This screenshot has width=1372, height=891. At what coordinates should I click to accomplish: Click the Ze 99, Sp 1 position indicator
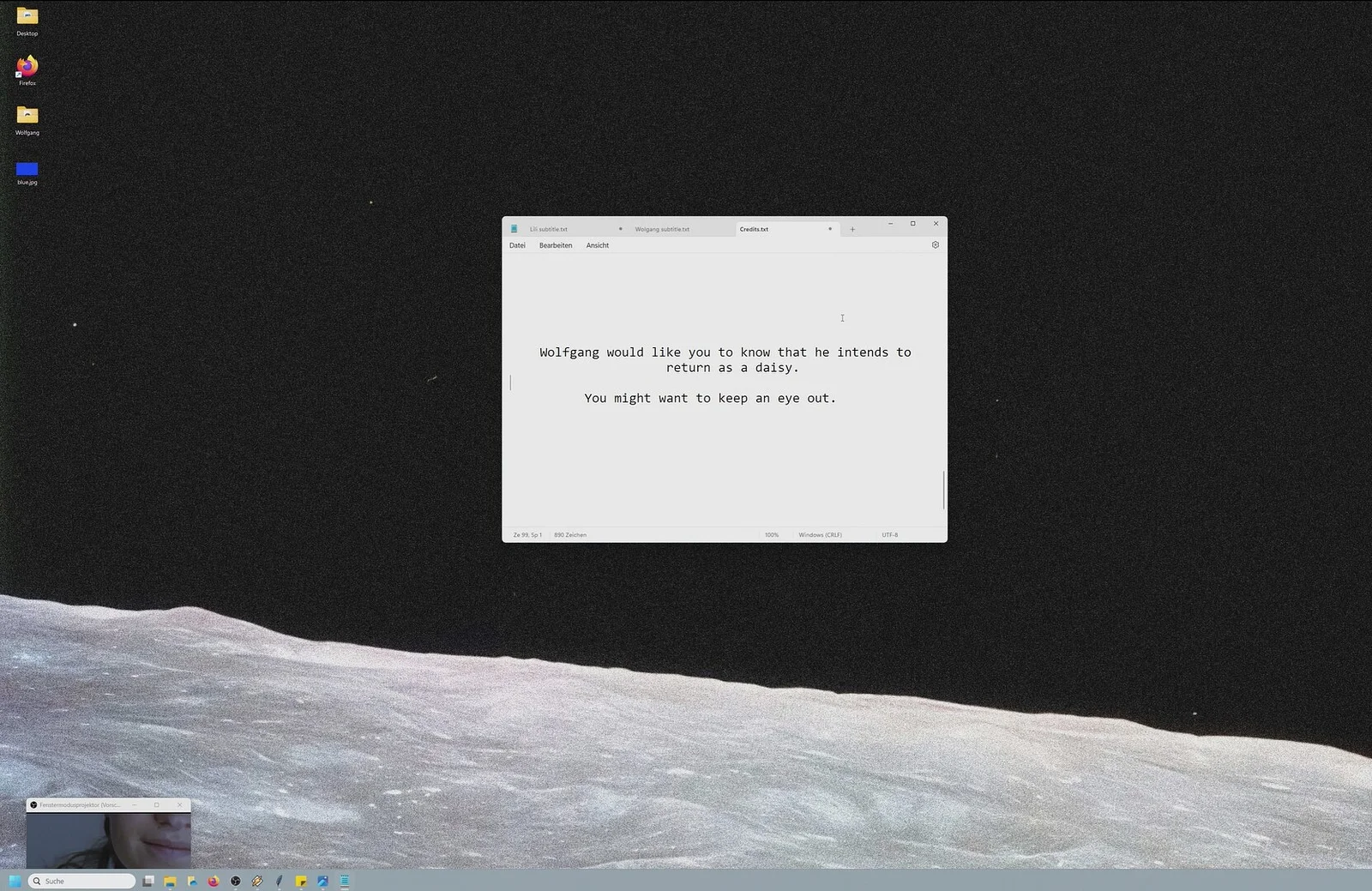pyautogui.click(x=527, y=535)
